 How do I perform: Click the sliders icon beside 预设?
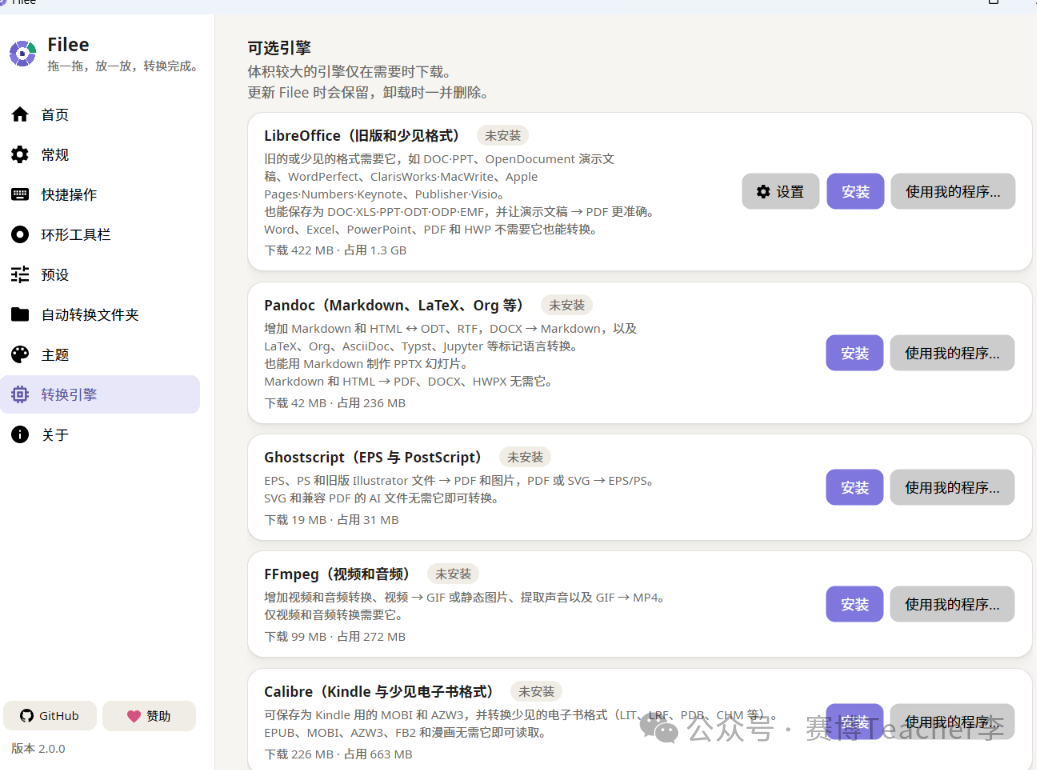click(20, 275)
